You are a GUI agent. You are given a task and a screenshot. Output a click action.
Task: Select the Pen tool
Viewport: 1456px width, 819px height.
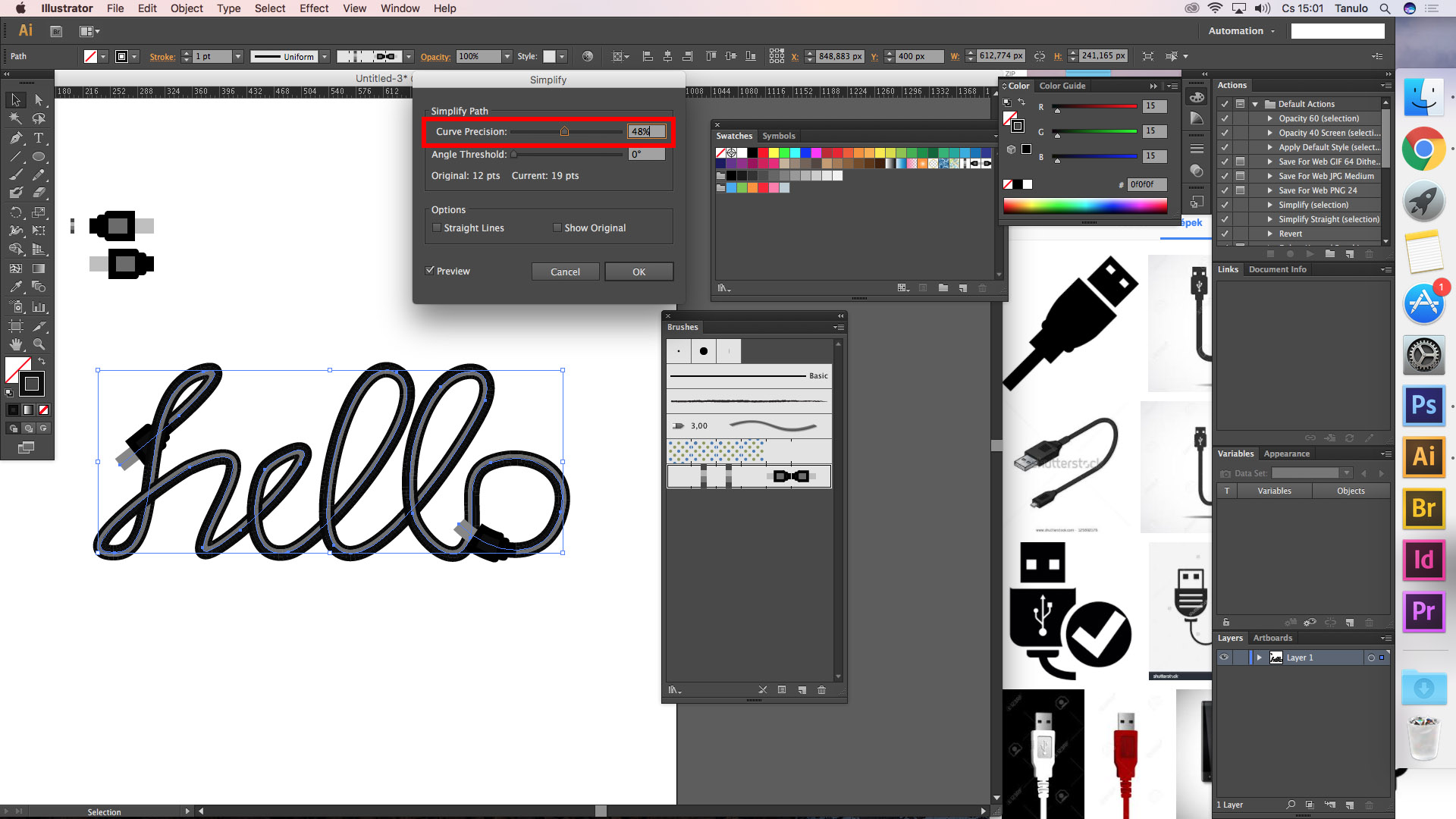coord(16,138)
